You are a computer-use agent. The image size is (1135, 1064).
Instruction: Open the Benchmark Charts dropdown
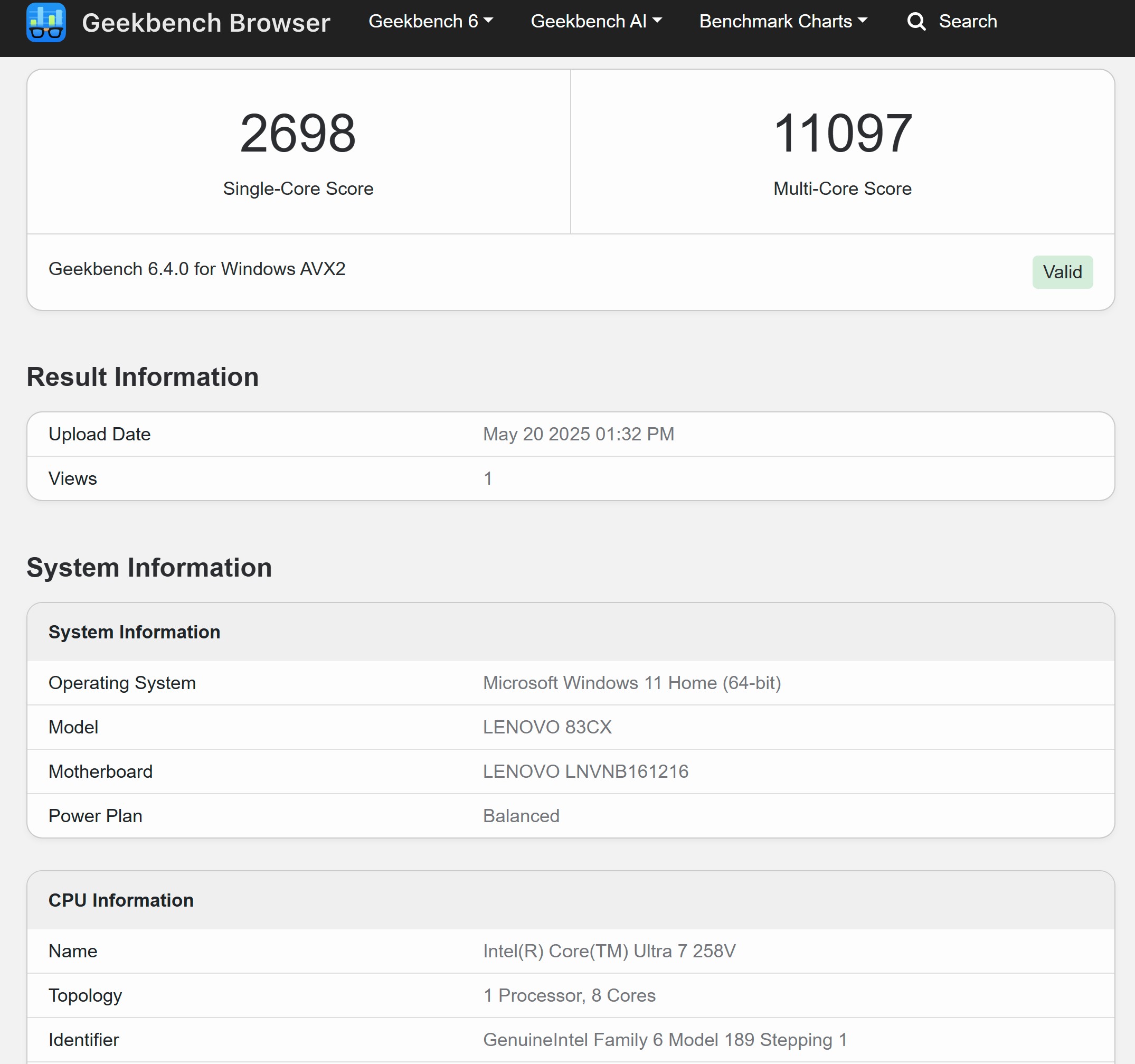(783, 22)
